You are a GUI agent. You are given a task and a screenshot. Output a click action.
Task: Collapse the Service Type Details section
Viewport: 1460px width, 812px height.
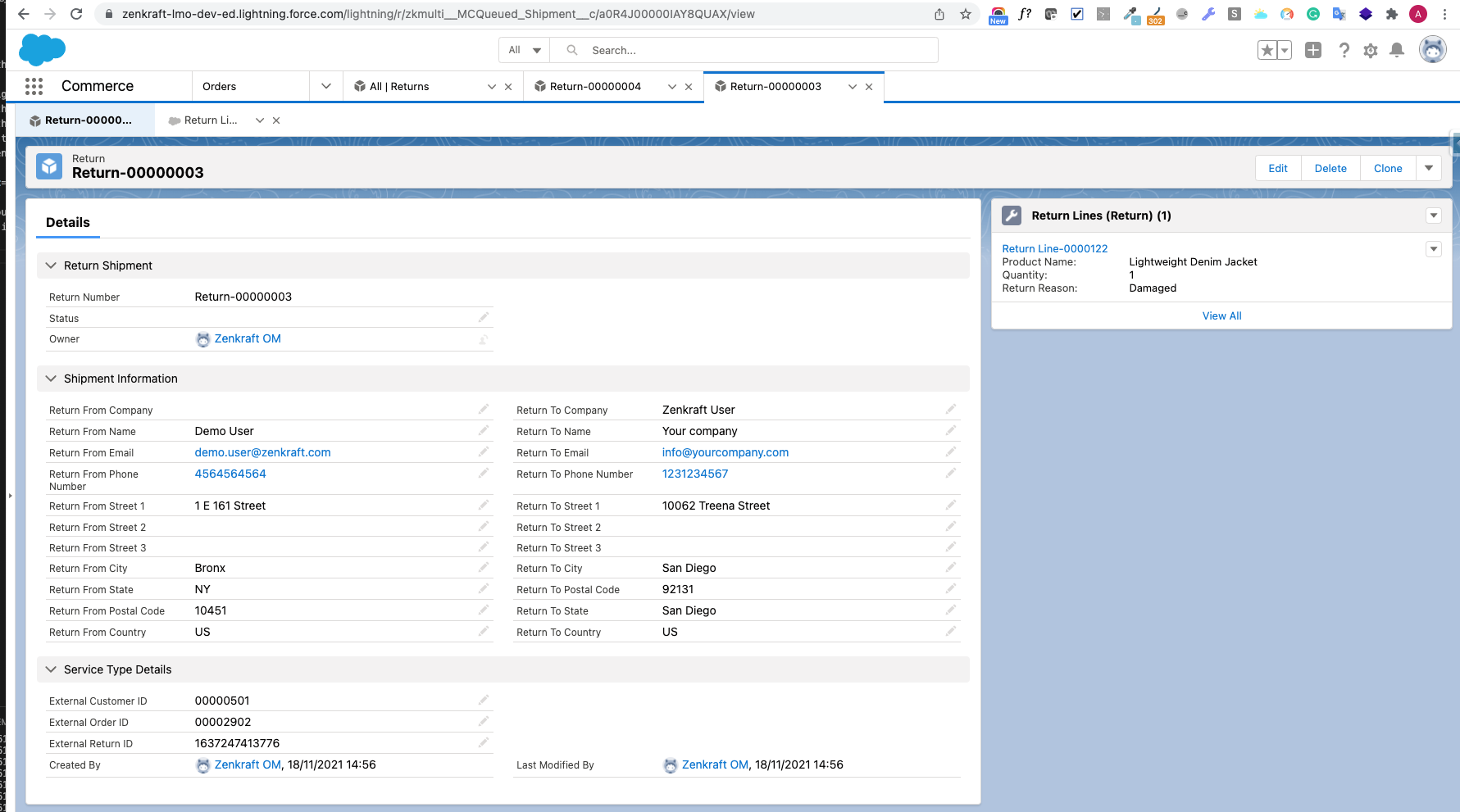[51, 669]
